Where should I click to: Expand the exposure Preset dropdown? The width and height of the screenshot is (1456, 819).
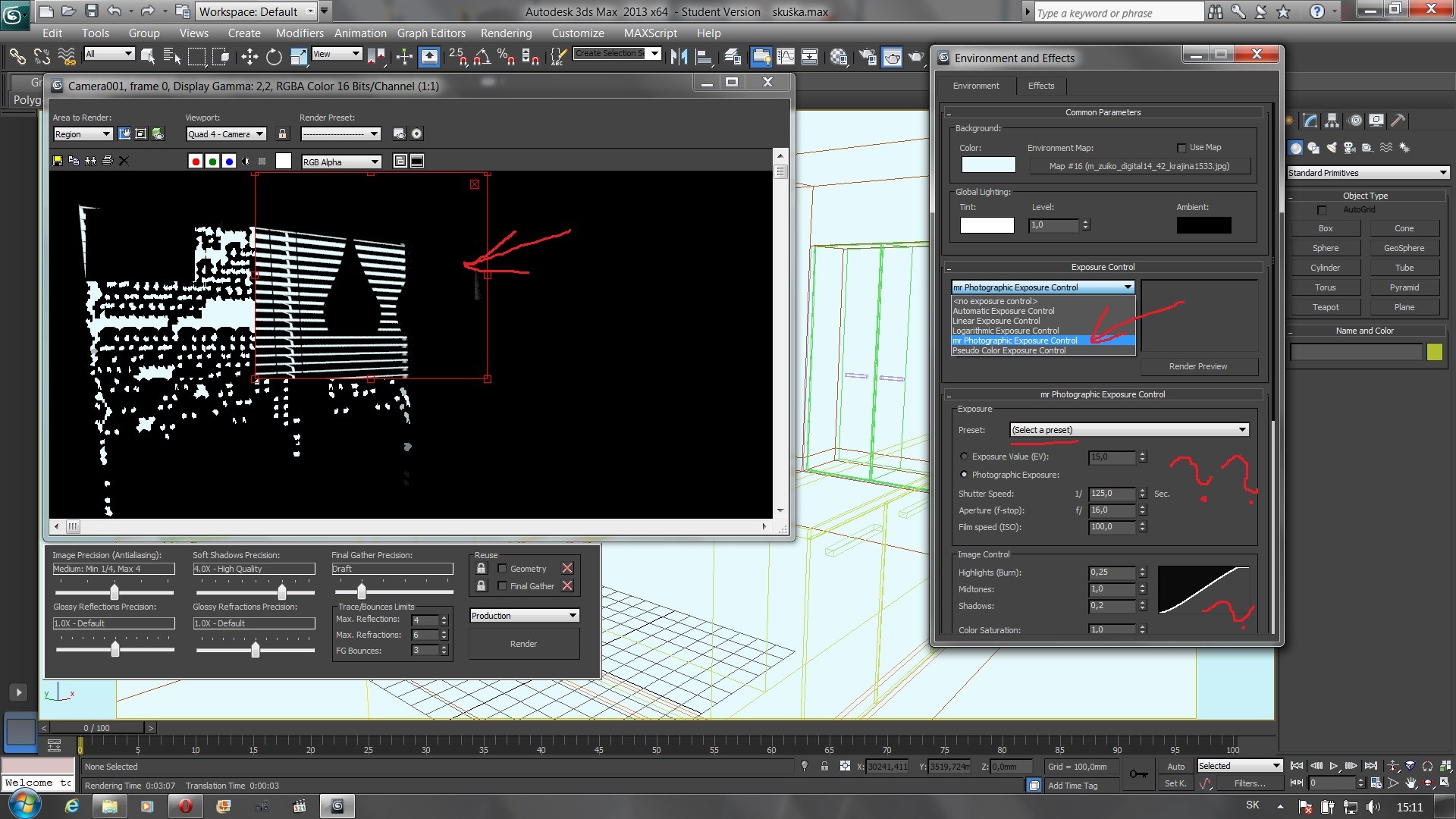(x=1129, y=430)
